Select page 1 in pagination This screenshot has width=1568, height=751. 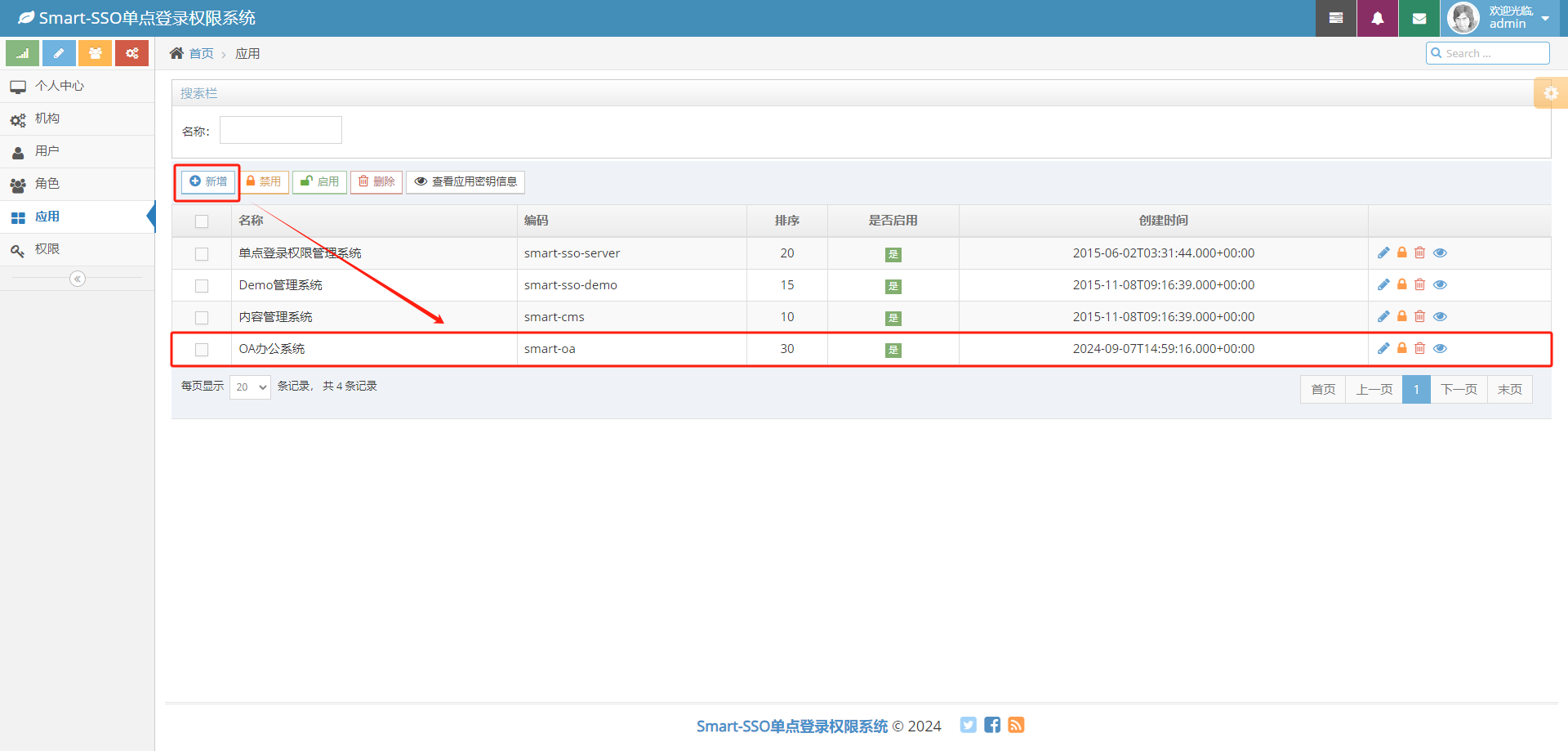tap(1416, 389)
